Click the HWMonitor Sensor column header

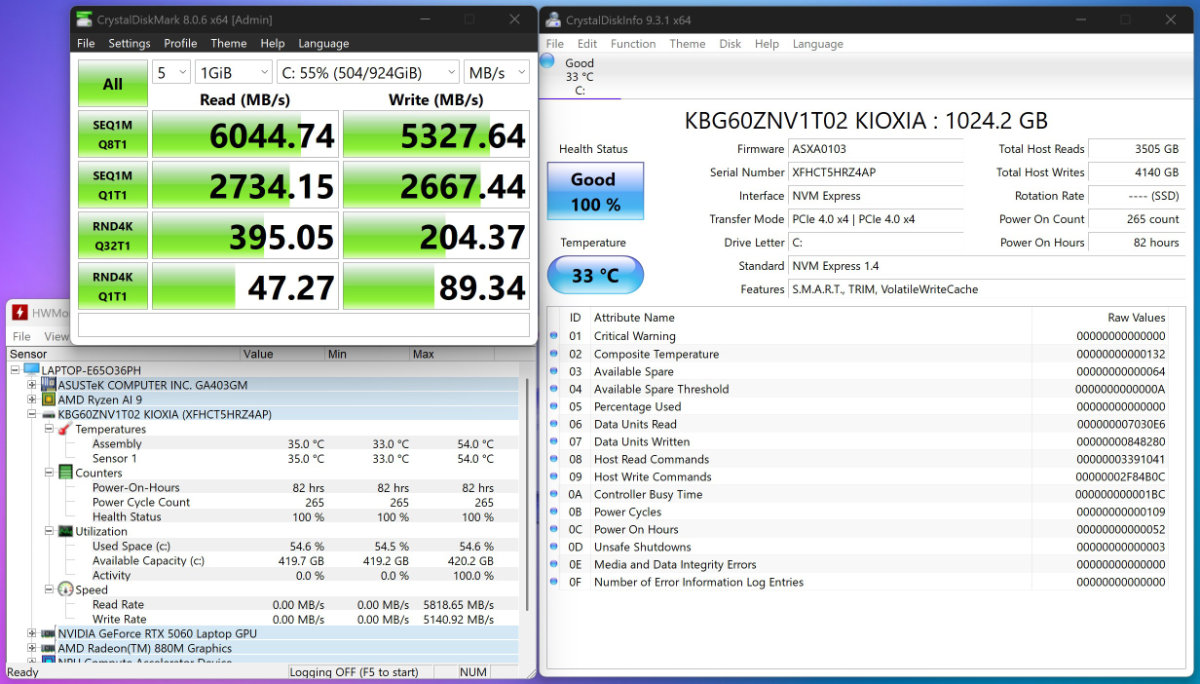(123, 354)
